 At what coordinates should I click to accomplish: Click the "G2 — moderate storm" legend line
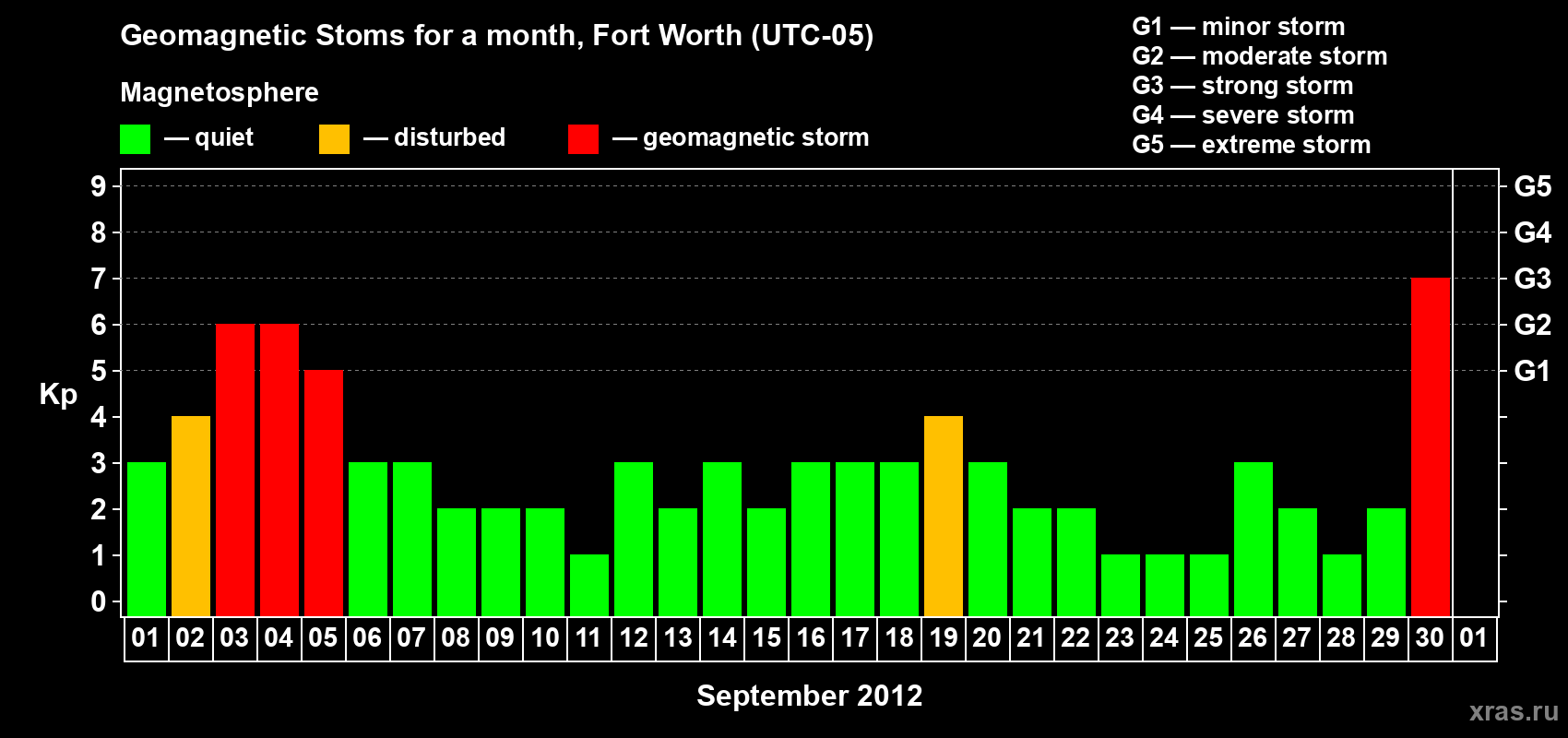[x=1260, y=56]
